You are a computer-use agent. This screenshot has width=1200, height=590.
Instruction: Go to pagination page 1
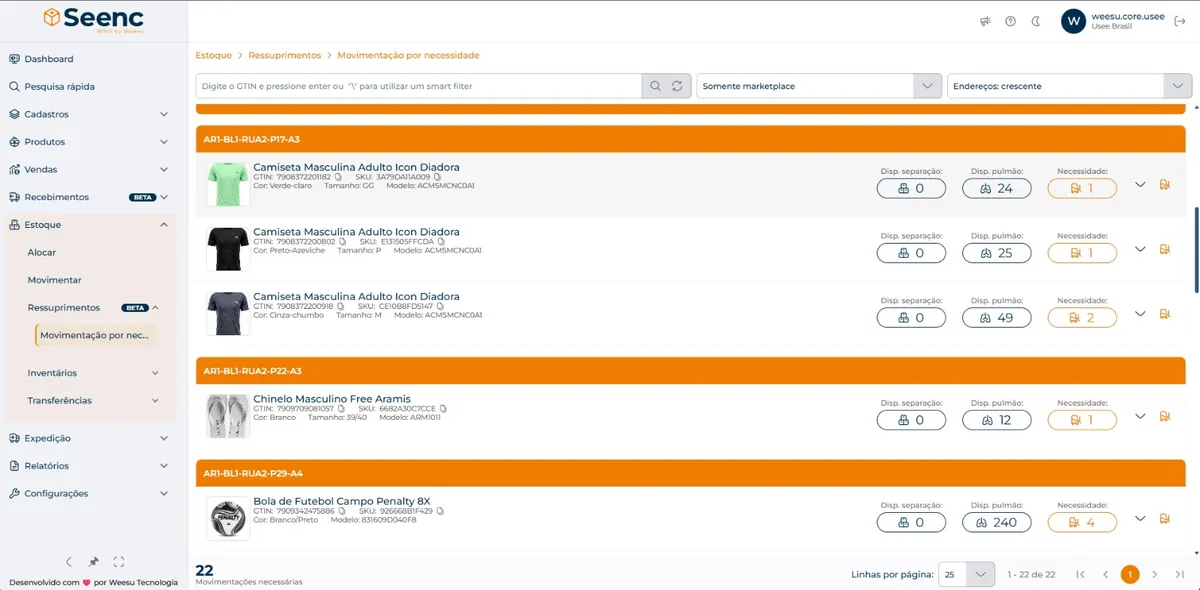coord(1130,574)
